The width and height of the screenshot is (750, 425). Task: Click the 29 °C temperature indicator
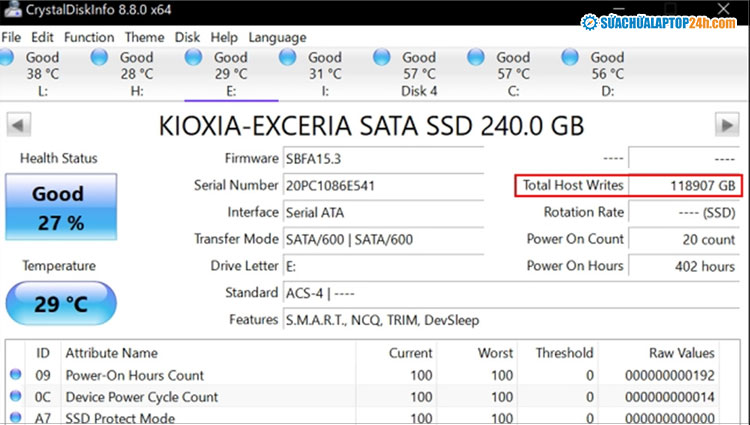(x=61, y=304)
